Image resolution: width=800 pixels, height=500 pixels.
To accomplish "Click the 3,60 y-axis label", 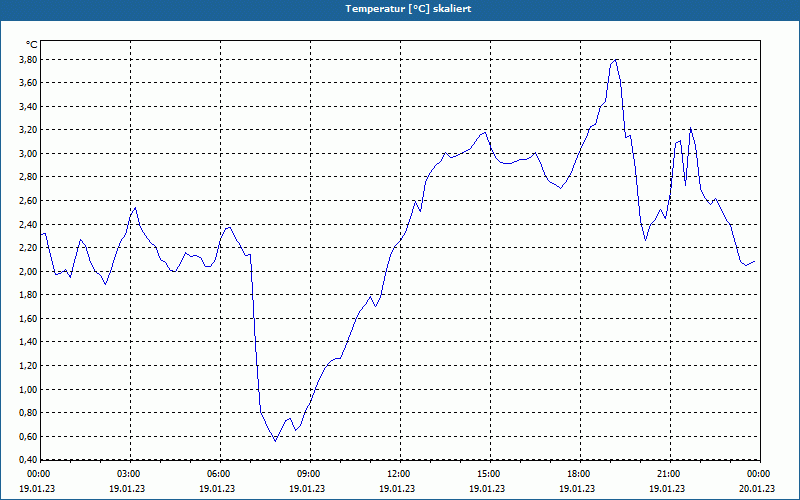I will pyautogui.click(x=28, y=83).
